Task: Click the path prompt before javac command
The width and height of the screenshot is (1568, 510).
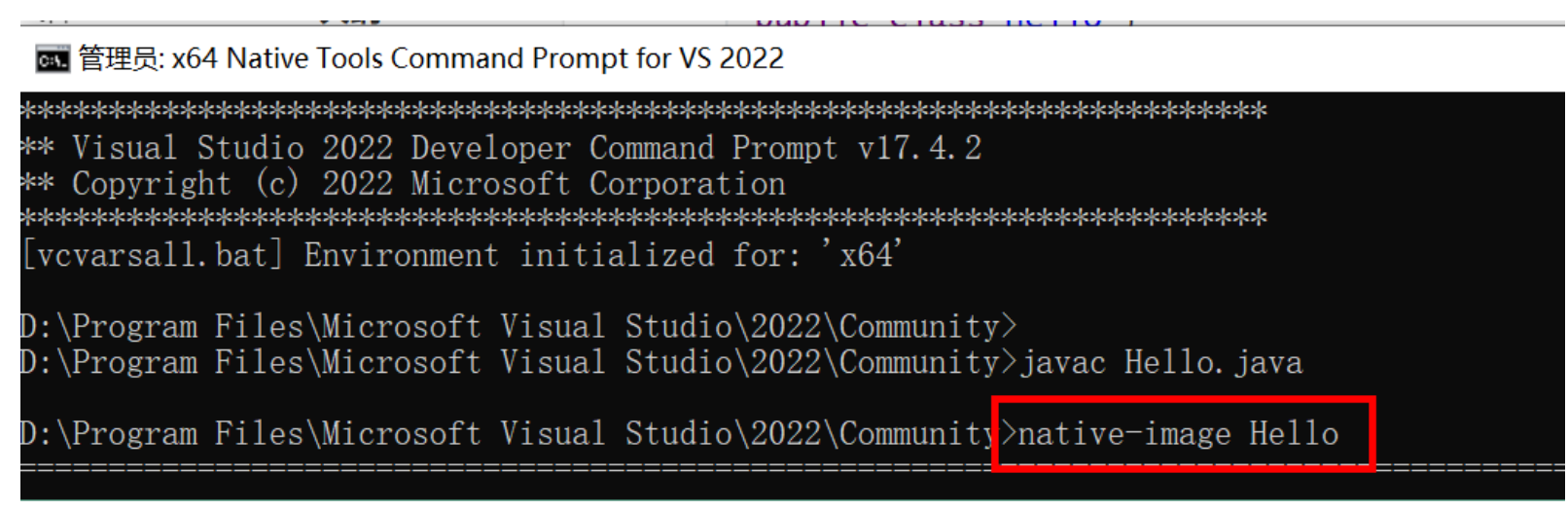Action: click(518, 363)
